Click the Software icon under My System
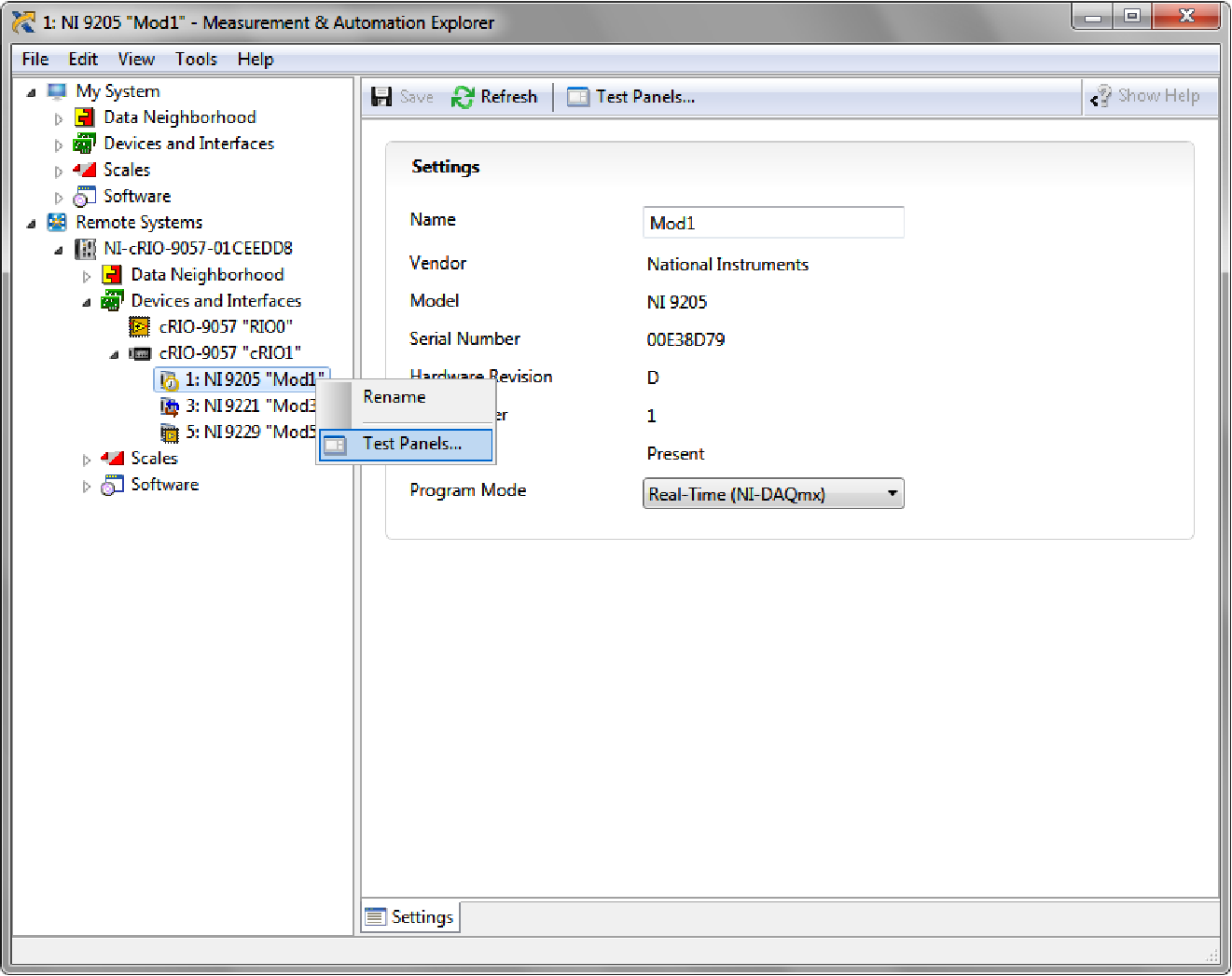The image size is (1232, 976). coord(85,197)
